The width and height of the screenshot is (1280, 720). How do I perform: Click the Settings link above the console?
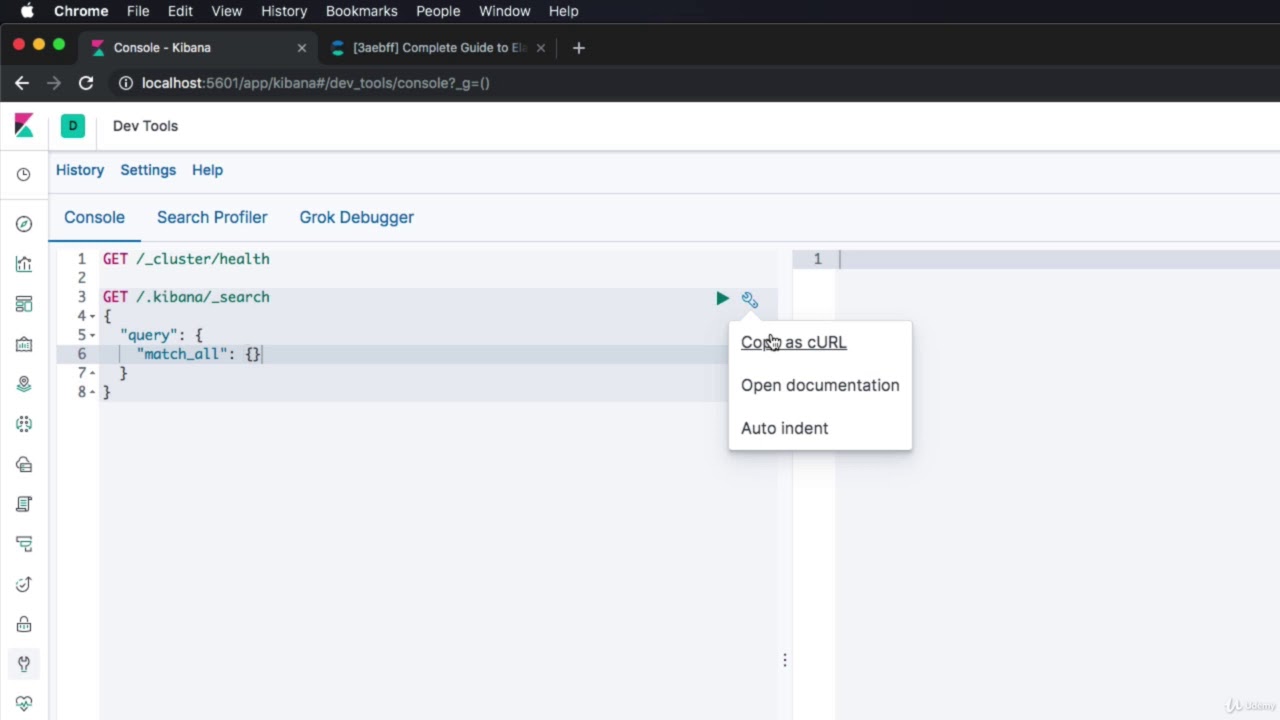(148, 170)
